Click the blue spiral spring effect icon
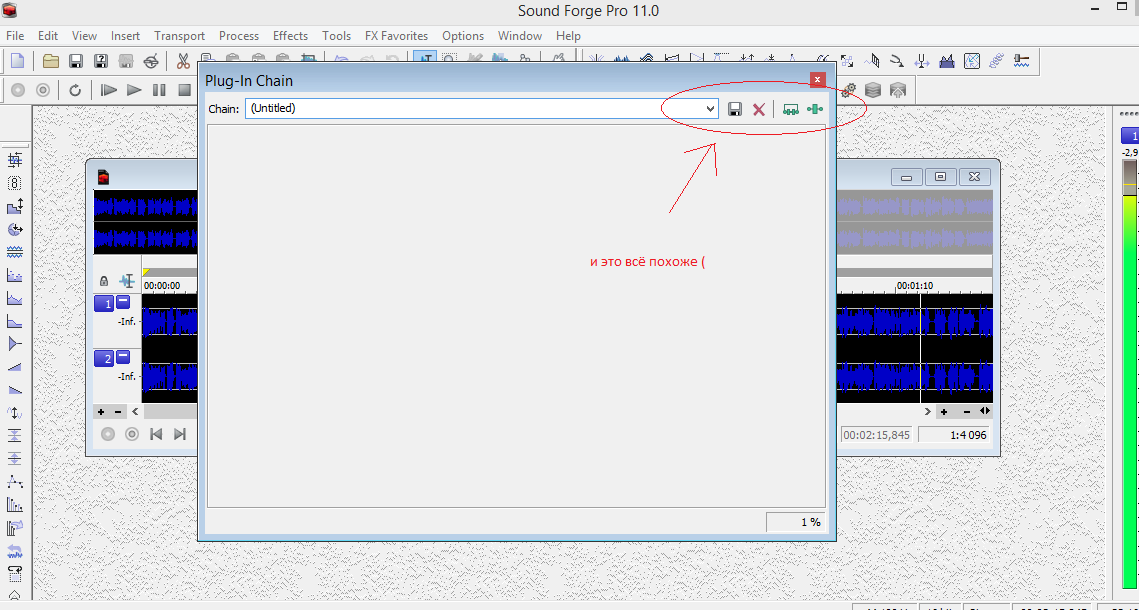Viewport: 1139px width, 610px height. pos(997,61)
